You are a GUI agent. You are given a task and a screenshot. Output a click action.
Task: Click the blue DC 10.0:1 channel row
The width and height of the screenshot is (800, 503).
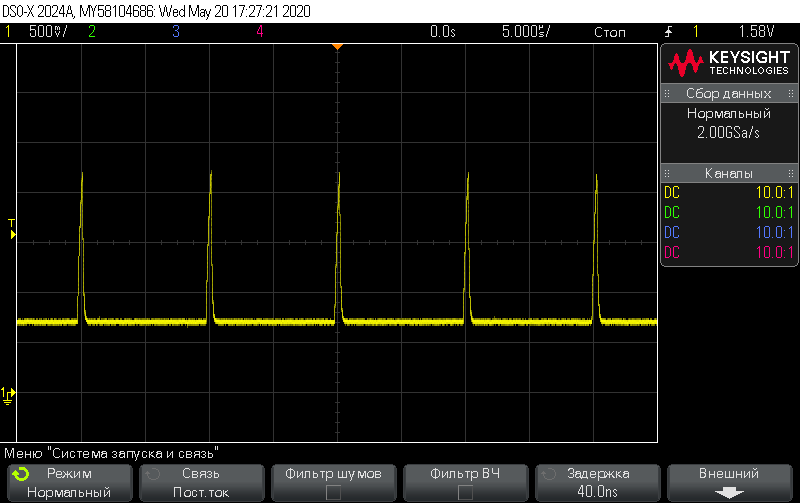pos(729,232)
